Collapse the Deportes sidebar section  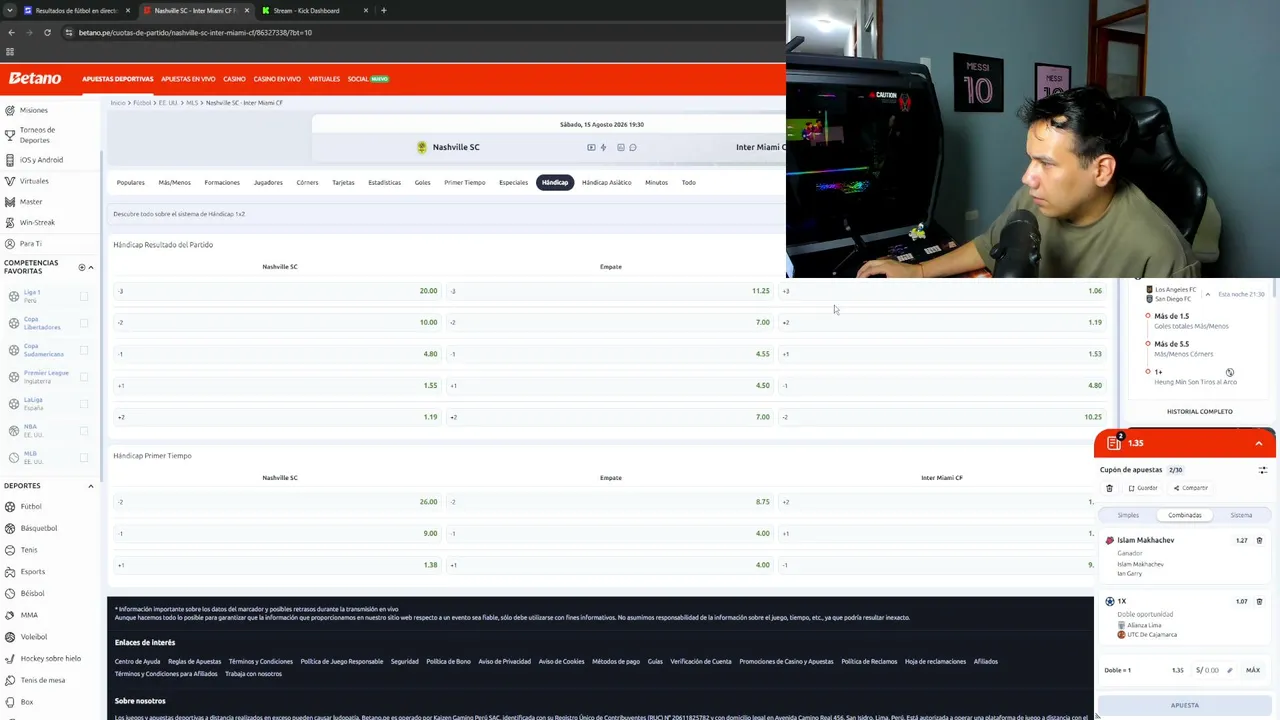point(91,486)
